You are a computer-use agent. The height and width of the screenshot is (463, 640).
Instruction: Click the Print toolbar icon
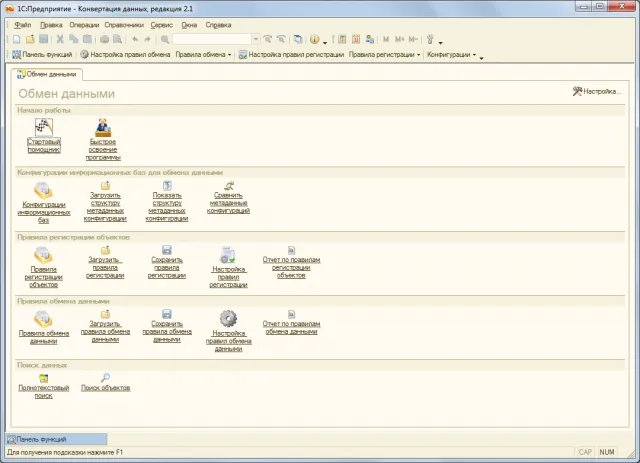(x=104, y=39)
